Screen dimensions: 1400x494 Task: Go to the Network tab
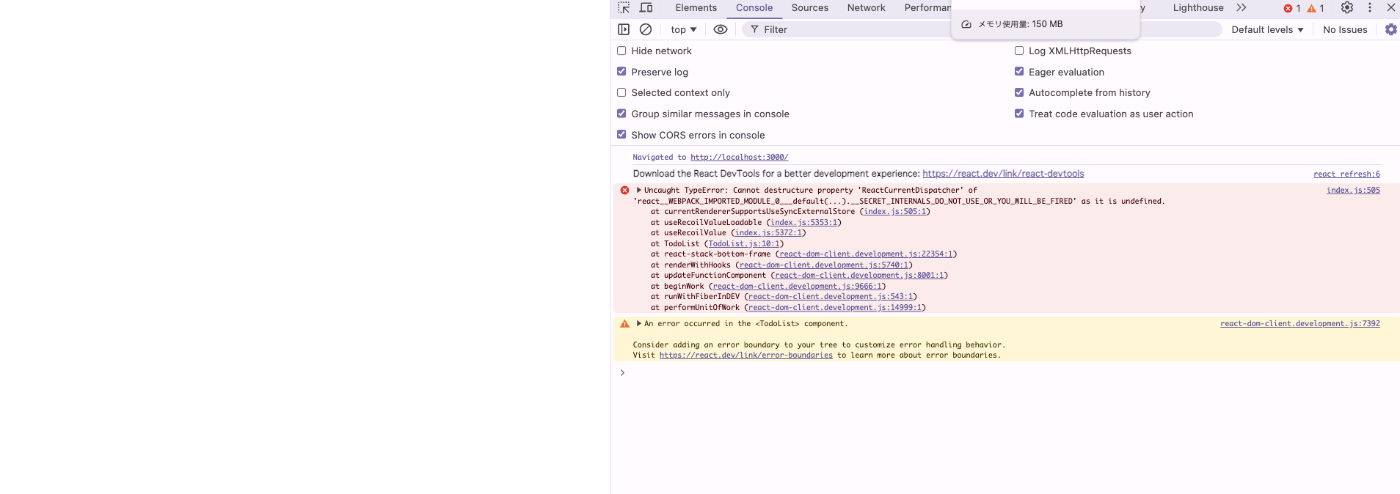click(866, 8)
